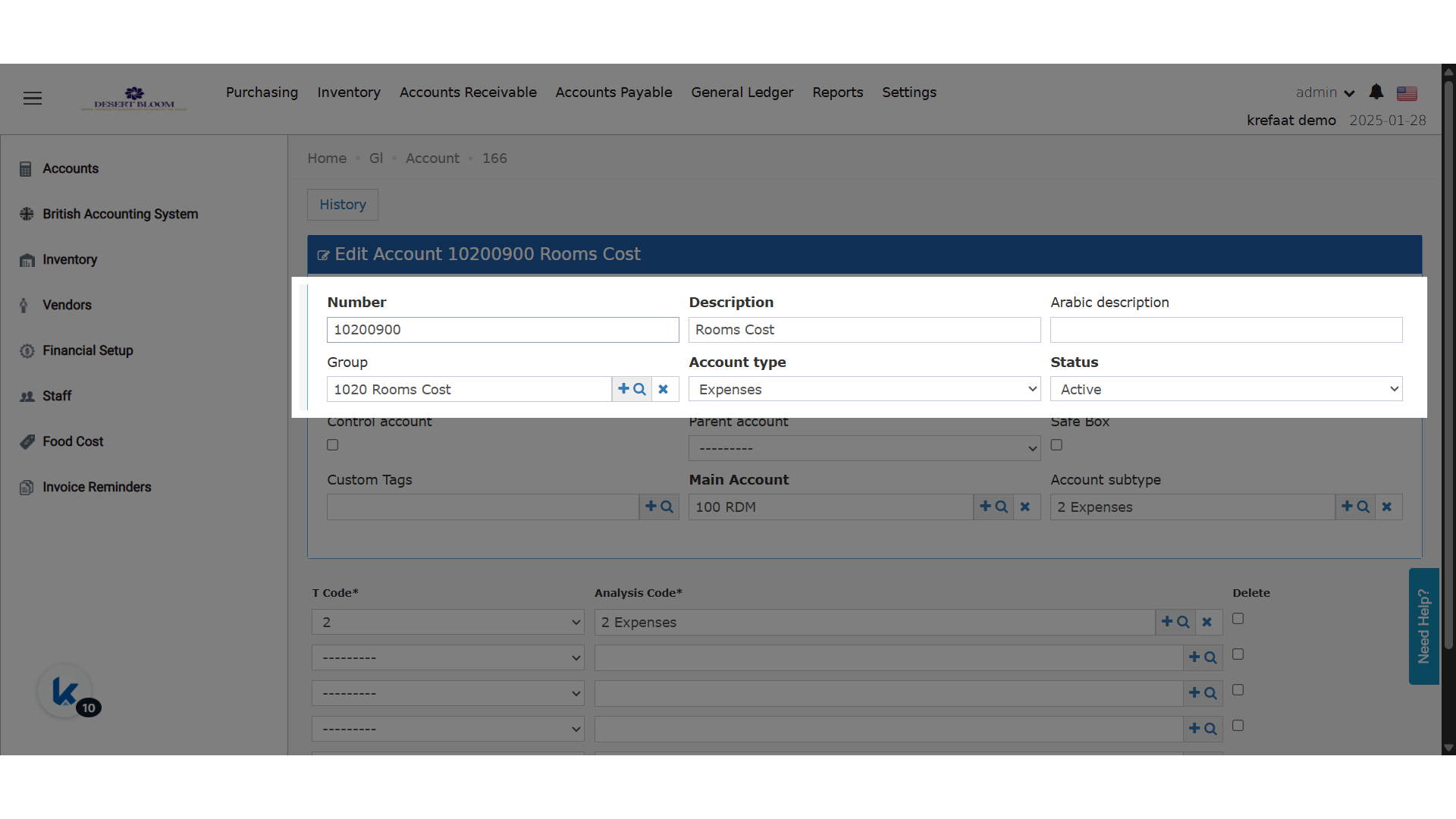
Task: Click the Desert Bloom logo
Action: pyautogui.click(x=134, y=99)
